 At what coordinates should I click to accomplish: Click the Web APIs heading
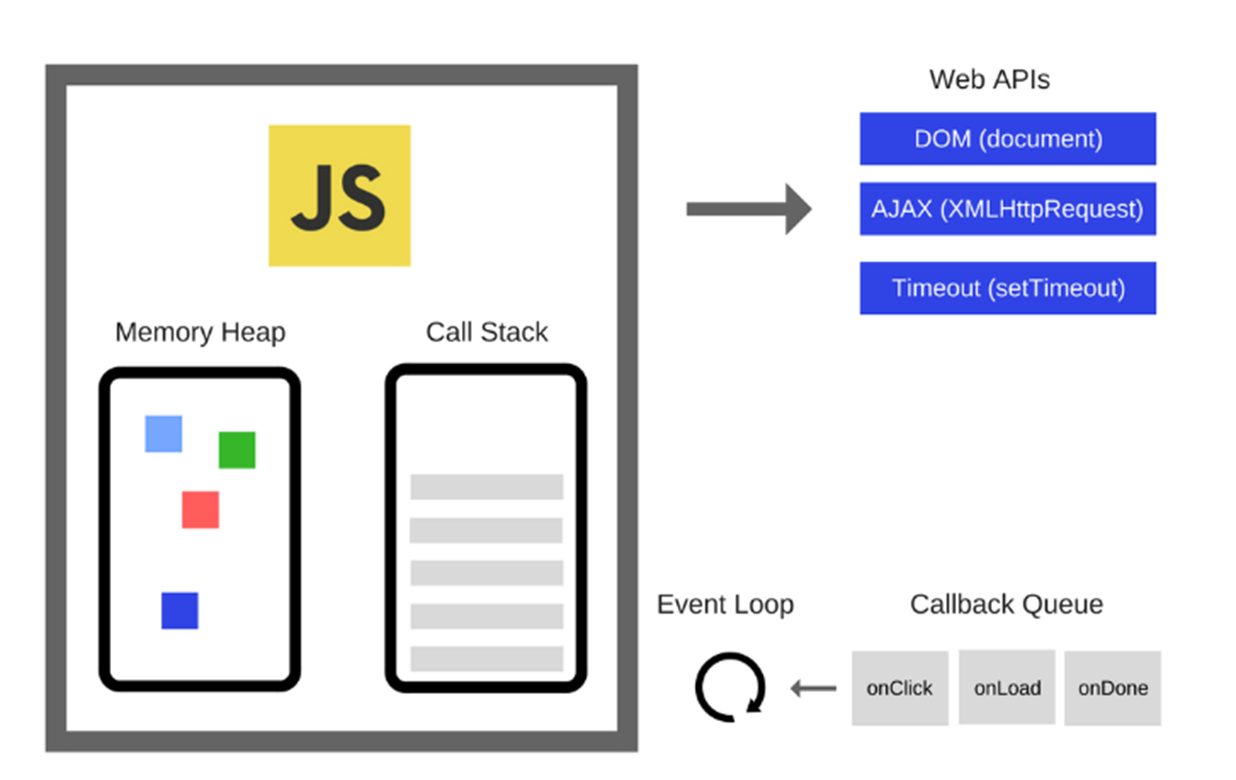point(990,80)
